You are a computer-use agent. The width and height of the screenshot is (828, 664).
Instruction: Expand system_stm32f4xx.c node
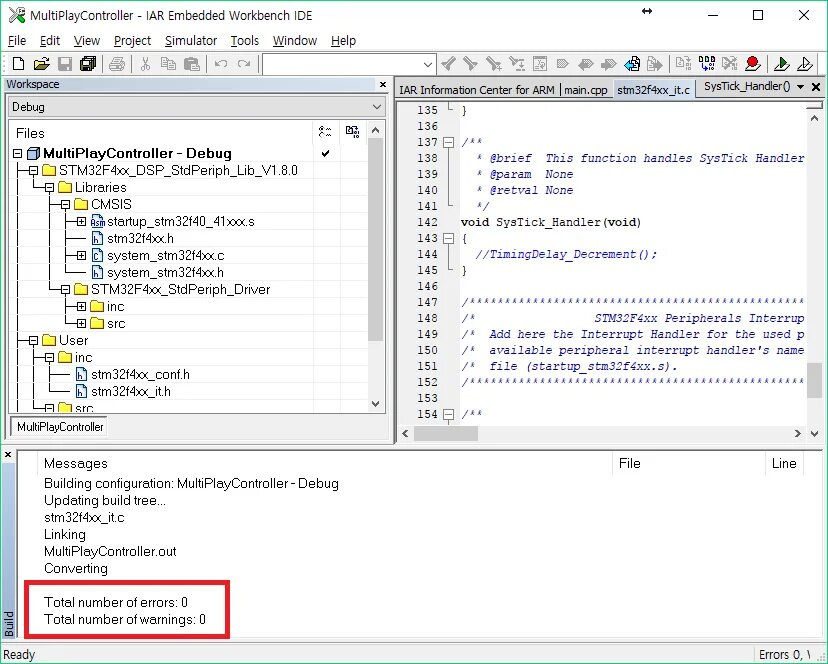(81, 256)
